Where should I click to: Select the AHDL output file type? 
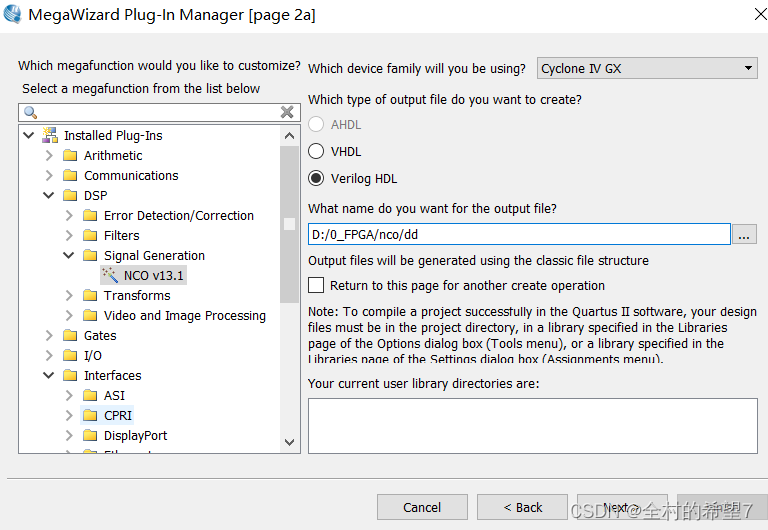point(316,124)
